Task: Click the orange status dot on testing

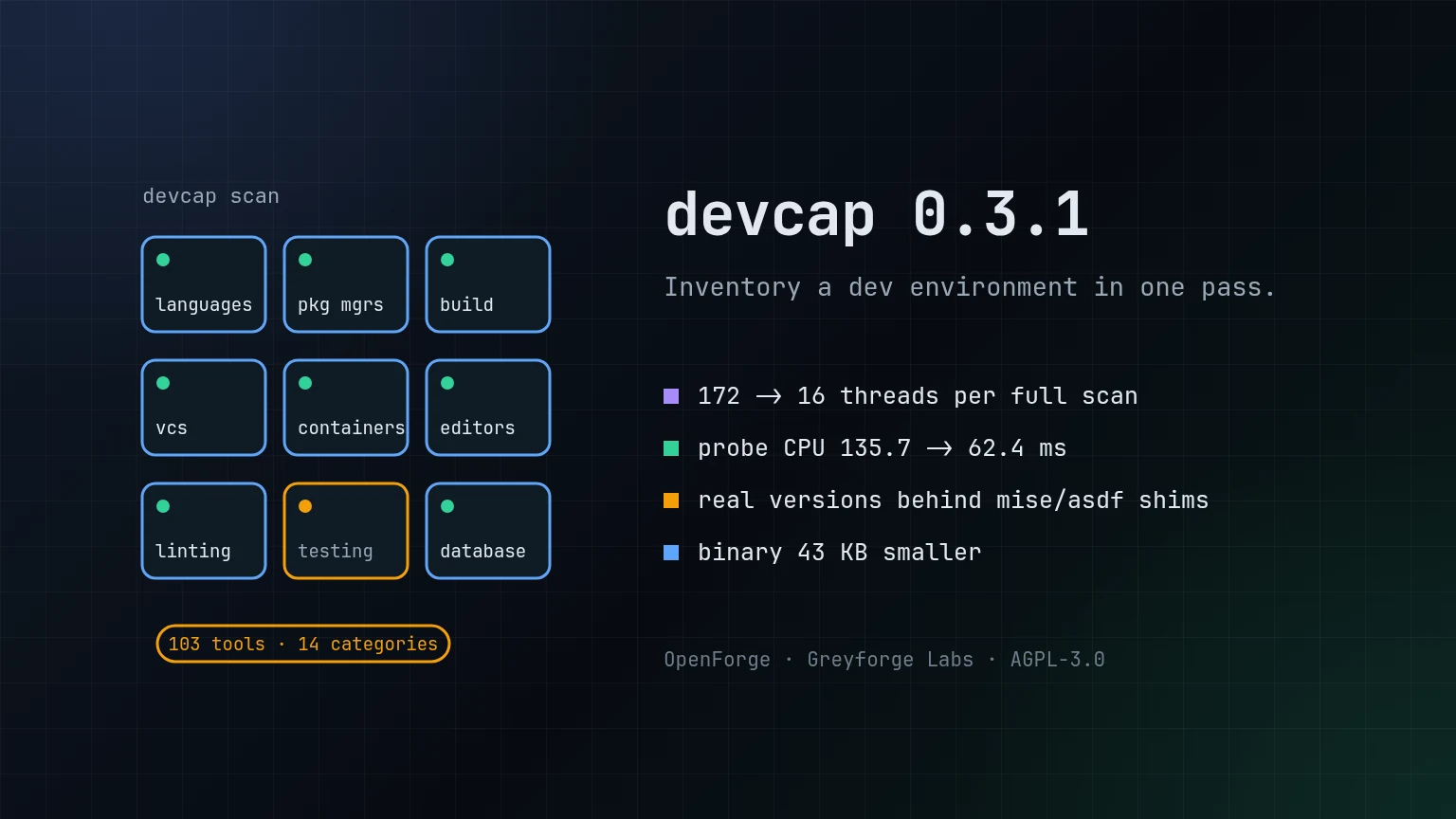Action: tap(305, 506)
